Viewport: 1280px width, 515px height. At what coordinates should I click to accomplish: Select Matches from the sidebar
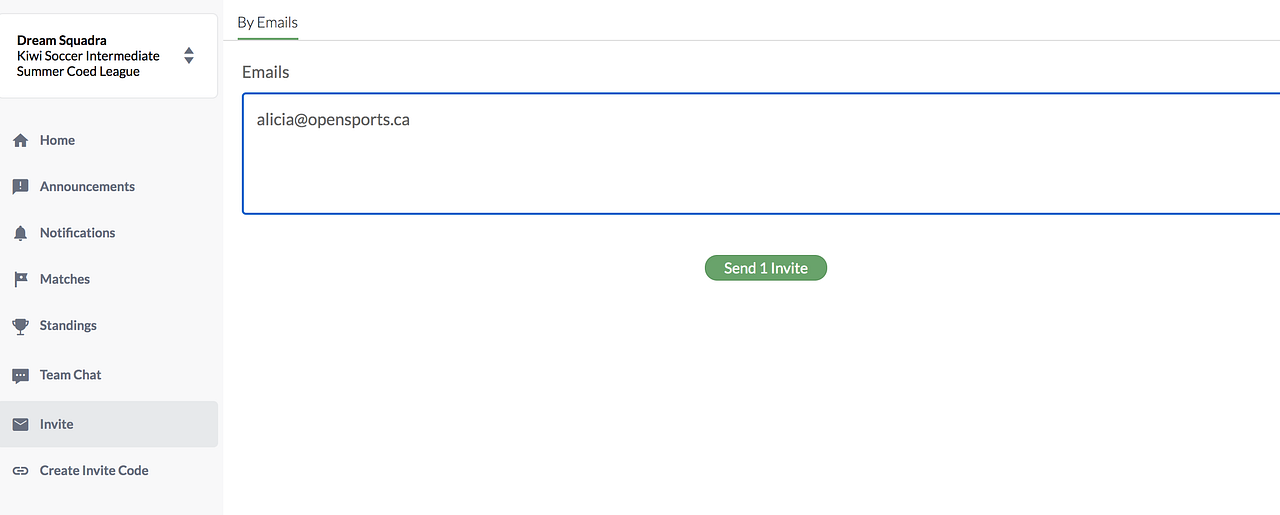click(65, 280)
